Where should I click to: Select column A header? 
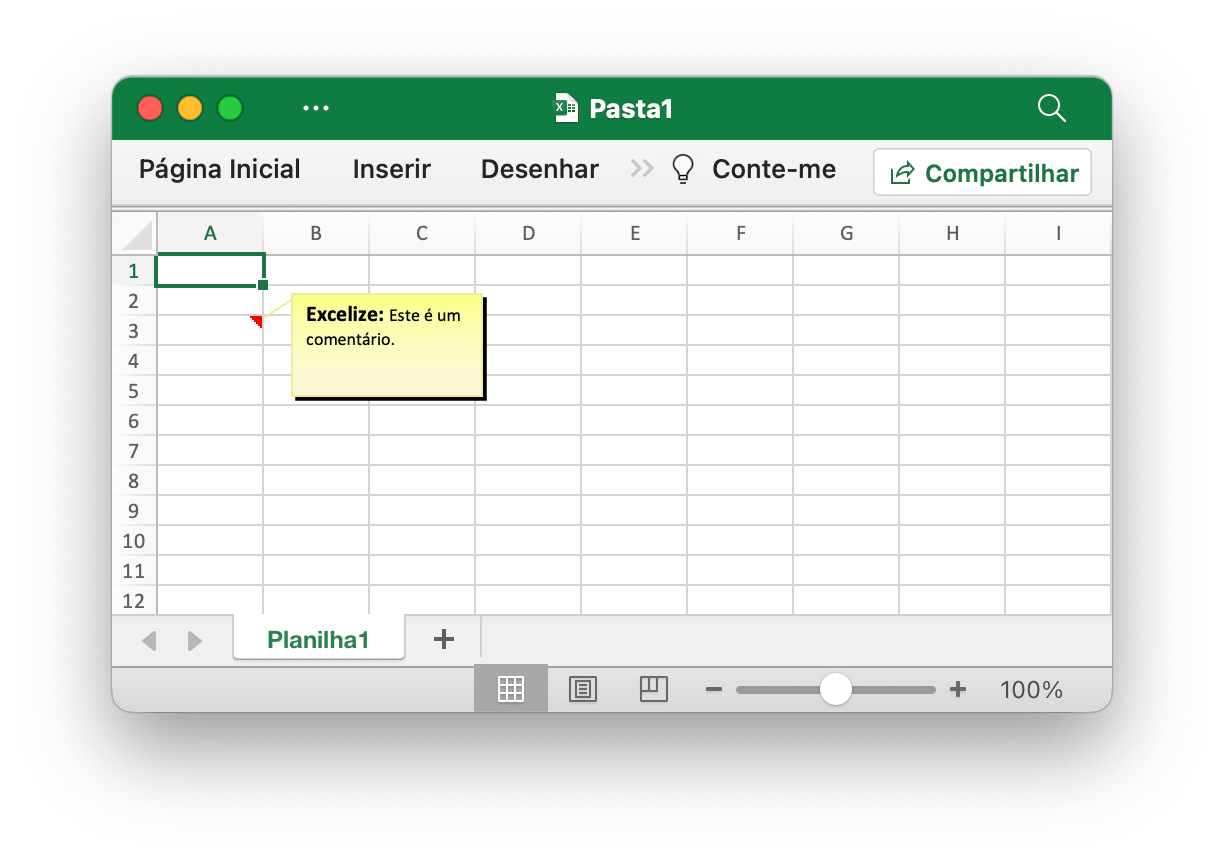point(210,233)
